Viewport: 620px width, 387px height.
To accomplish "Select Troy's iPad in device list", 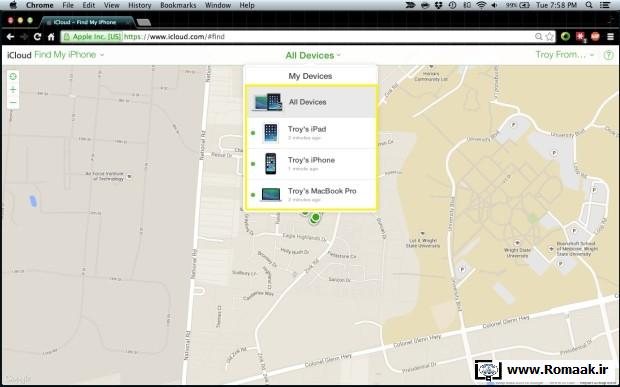I will 311,133.
